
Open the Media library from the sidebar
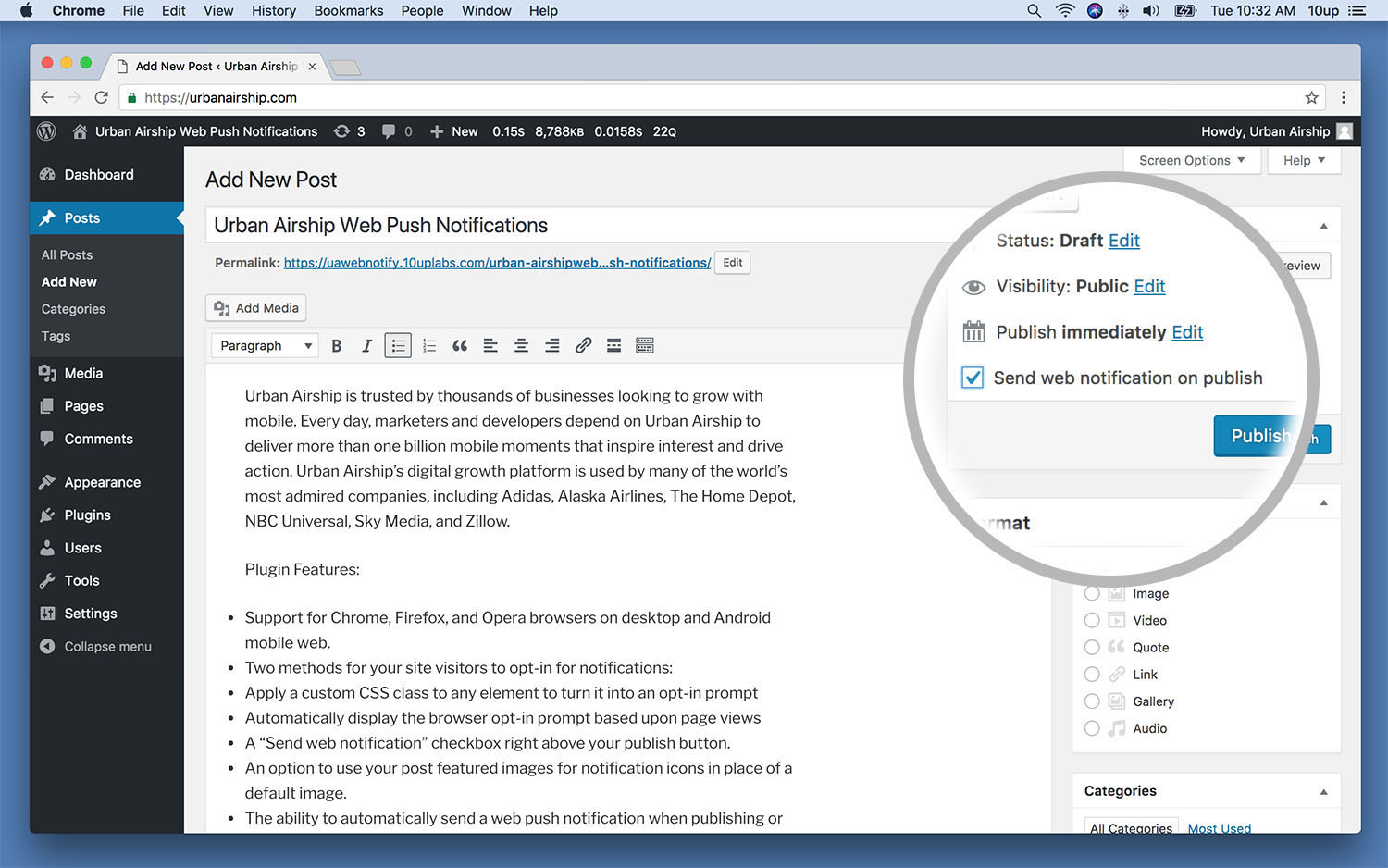(x=82, y=373)
